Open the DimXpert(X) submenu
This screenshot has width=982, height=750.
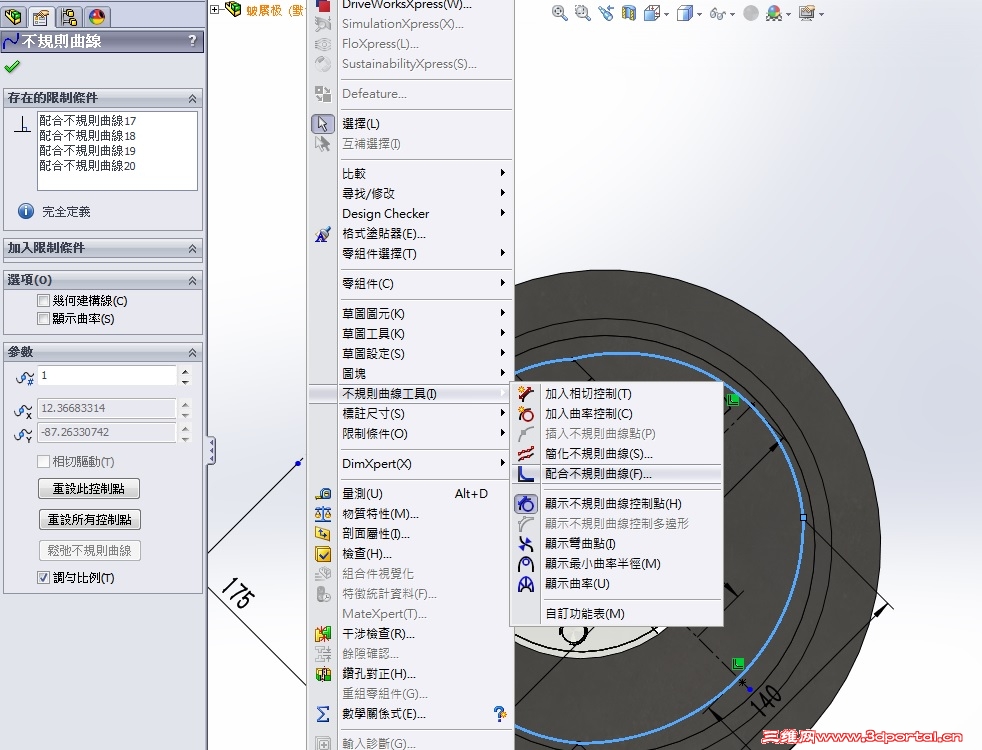[411, 464]
